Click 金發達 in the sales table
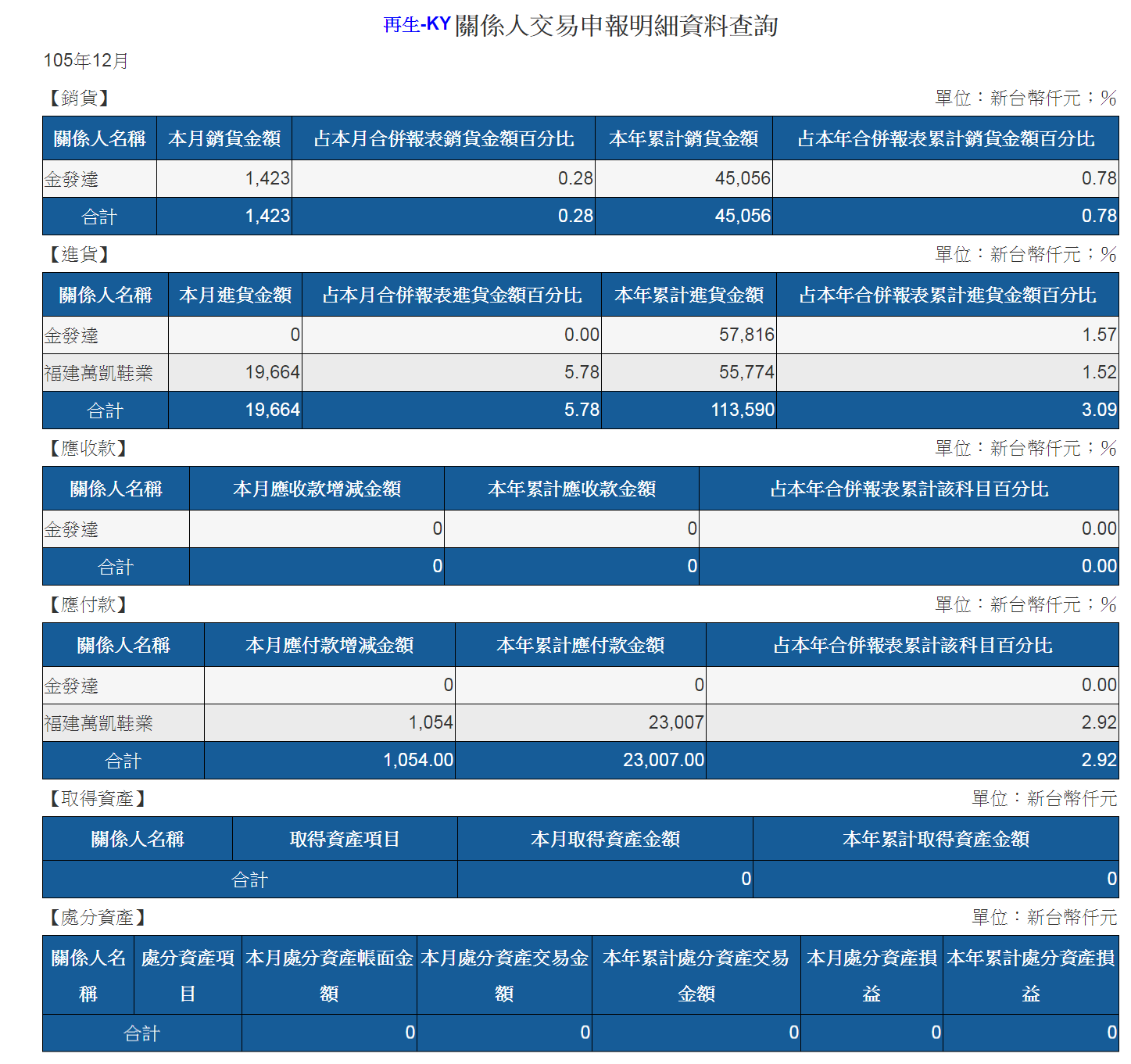The height and width of the screenshot is (1064, 1131). pos(71,179)
